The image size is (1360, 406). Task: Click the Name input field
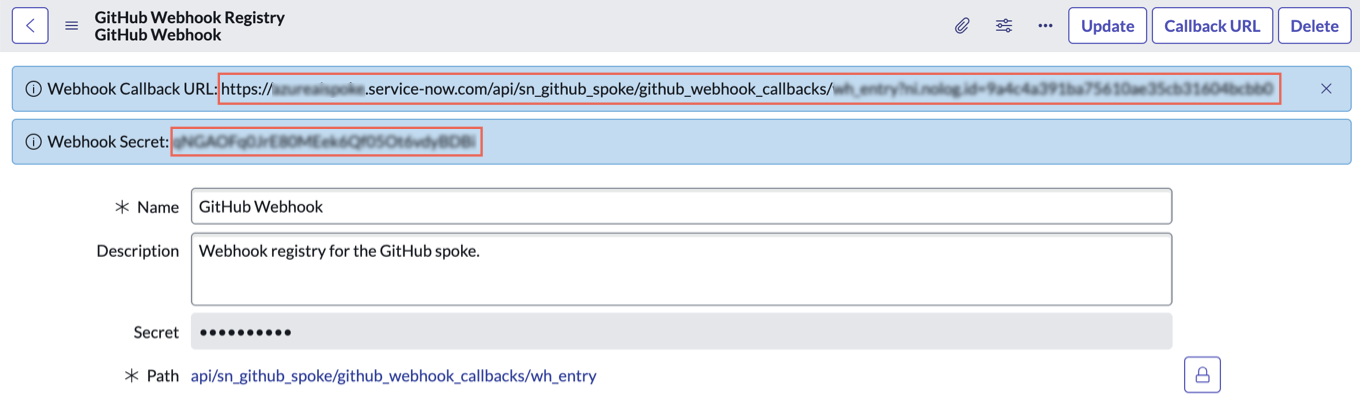pyautogui.click(x=681, y=207)
